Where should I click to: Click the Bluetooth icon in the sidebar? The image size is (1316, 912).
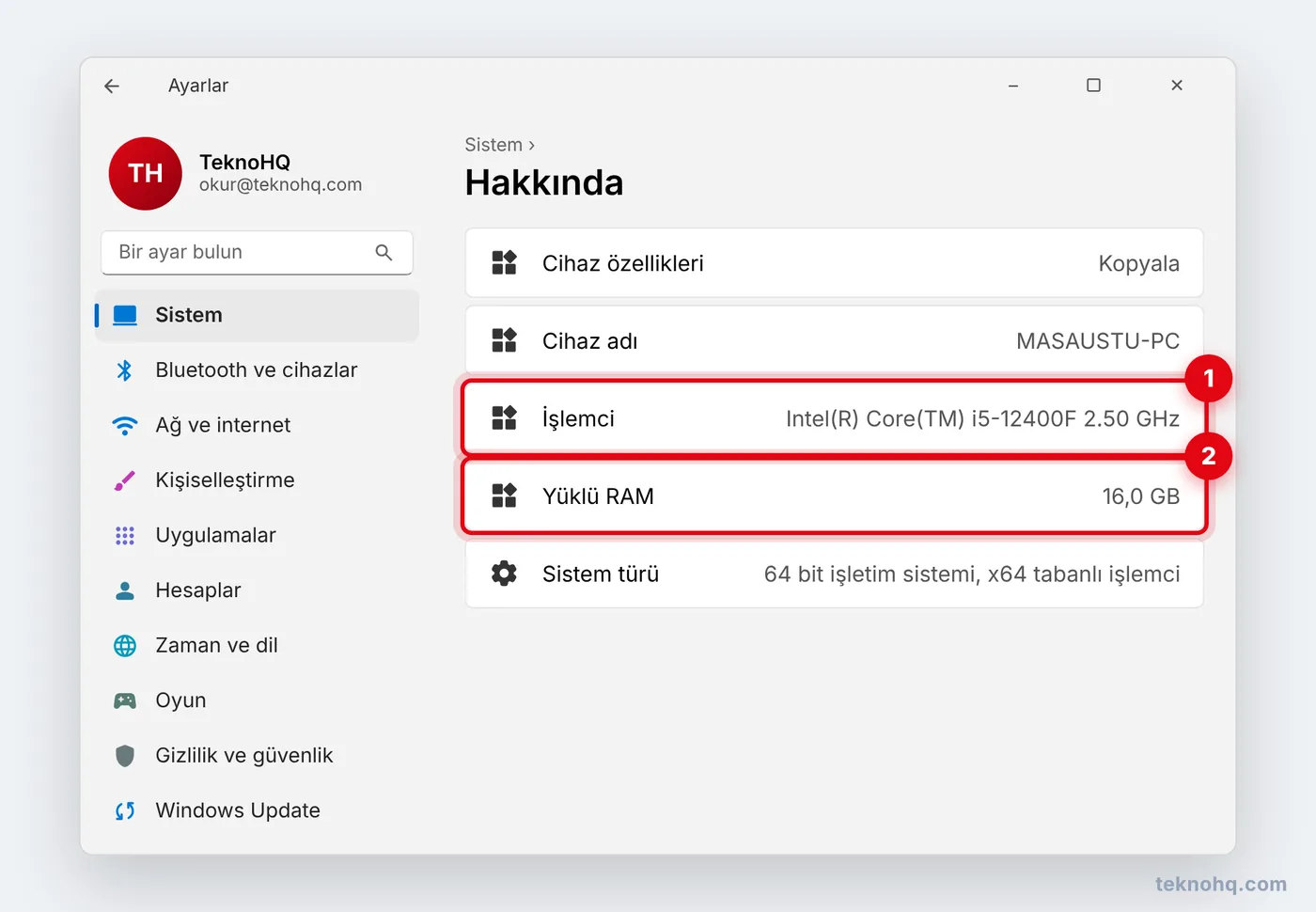pos(125,370)
